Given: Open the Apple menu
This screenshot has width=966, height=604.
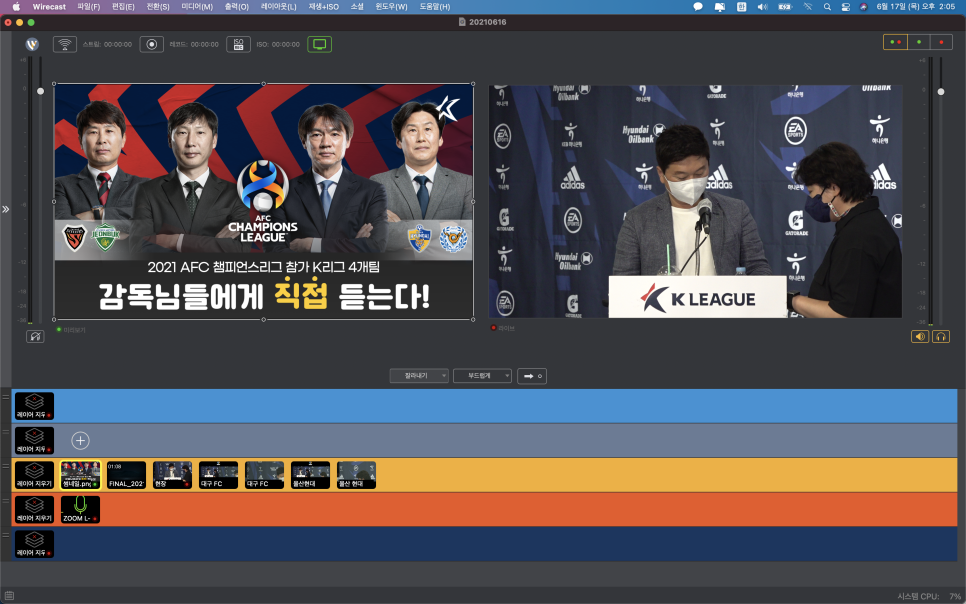Looking at the screenshot, I should click(16, 7).
